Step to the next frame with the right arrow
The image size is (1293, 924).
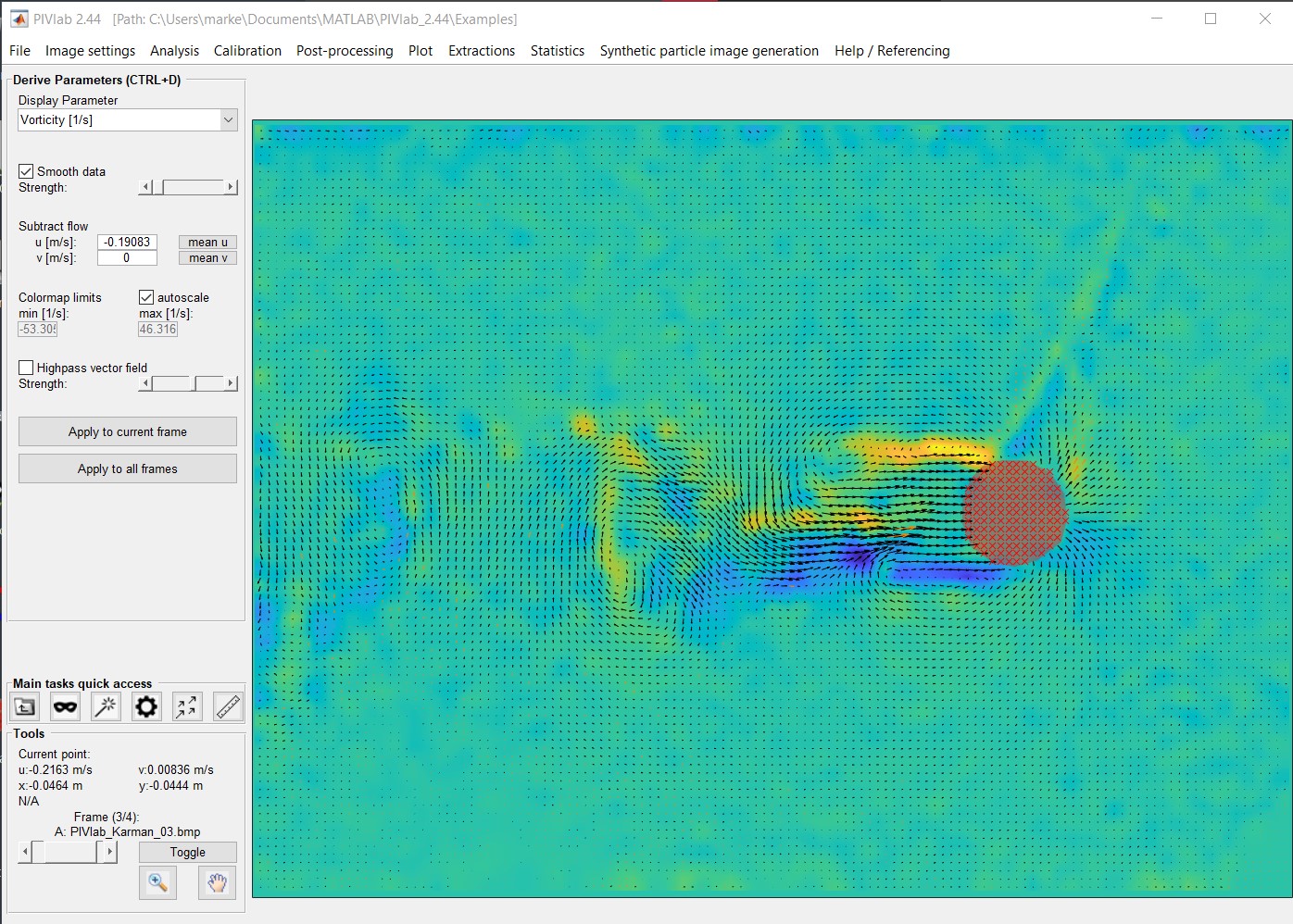click(110, 852)
